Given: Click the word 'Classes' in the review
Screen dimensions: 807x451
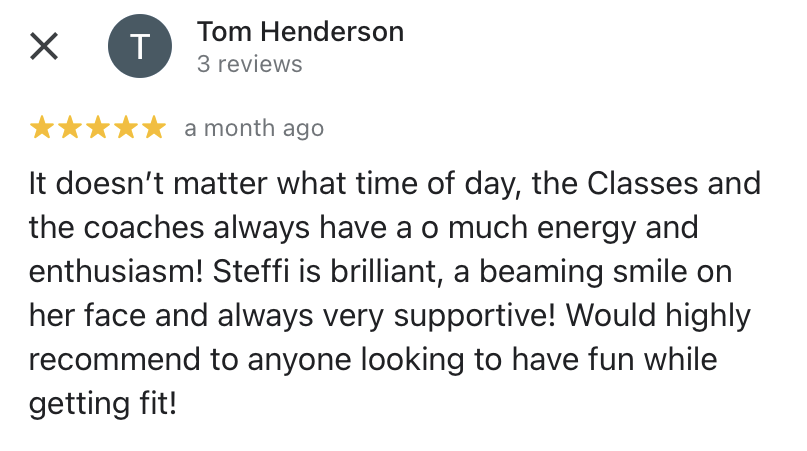Looking at the screenshot, I should click(x=642, y=183).
